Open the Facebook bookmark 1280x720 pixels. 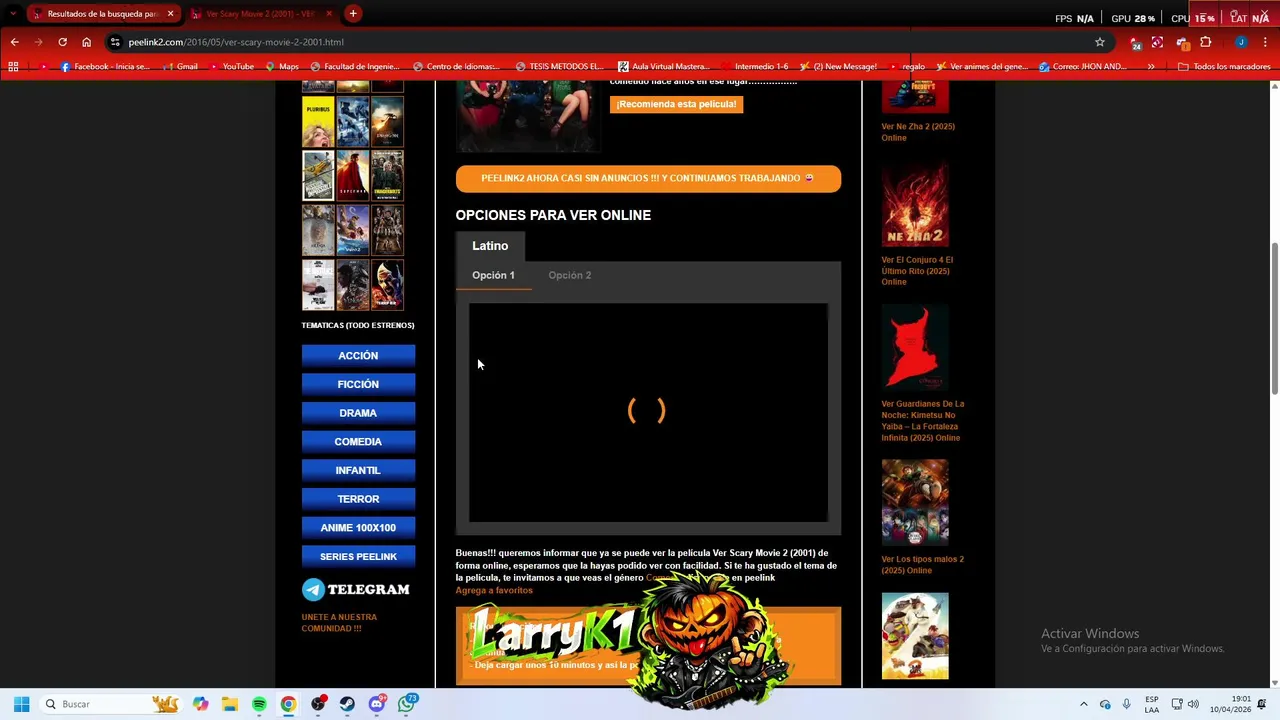(x=105, y=67)
